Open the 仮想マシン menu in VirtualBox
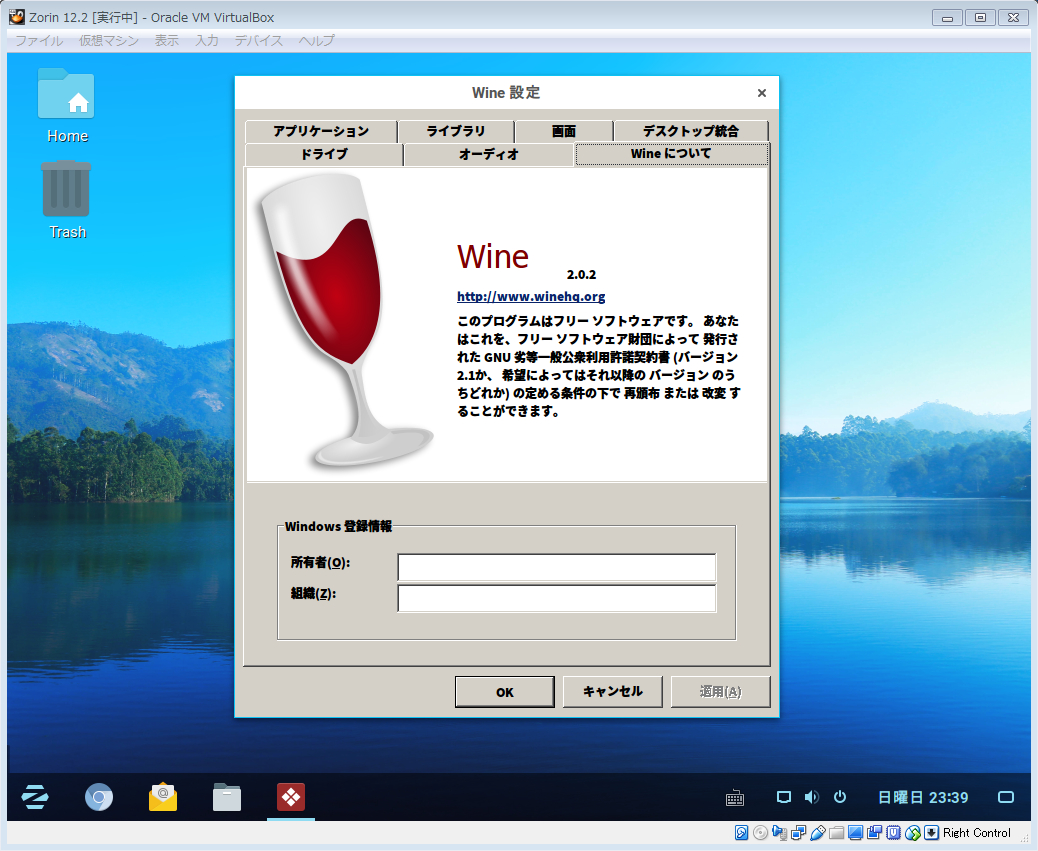The width and height of the screenshot is (1038, 851). [108, 41]
